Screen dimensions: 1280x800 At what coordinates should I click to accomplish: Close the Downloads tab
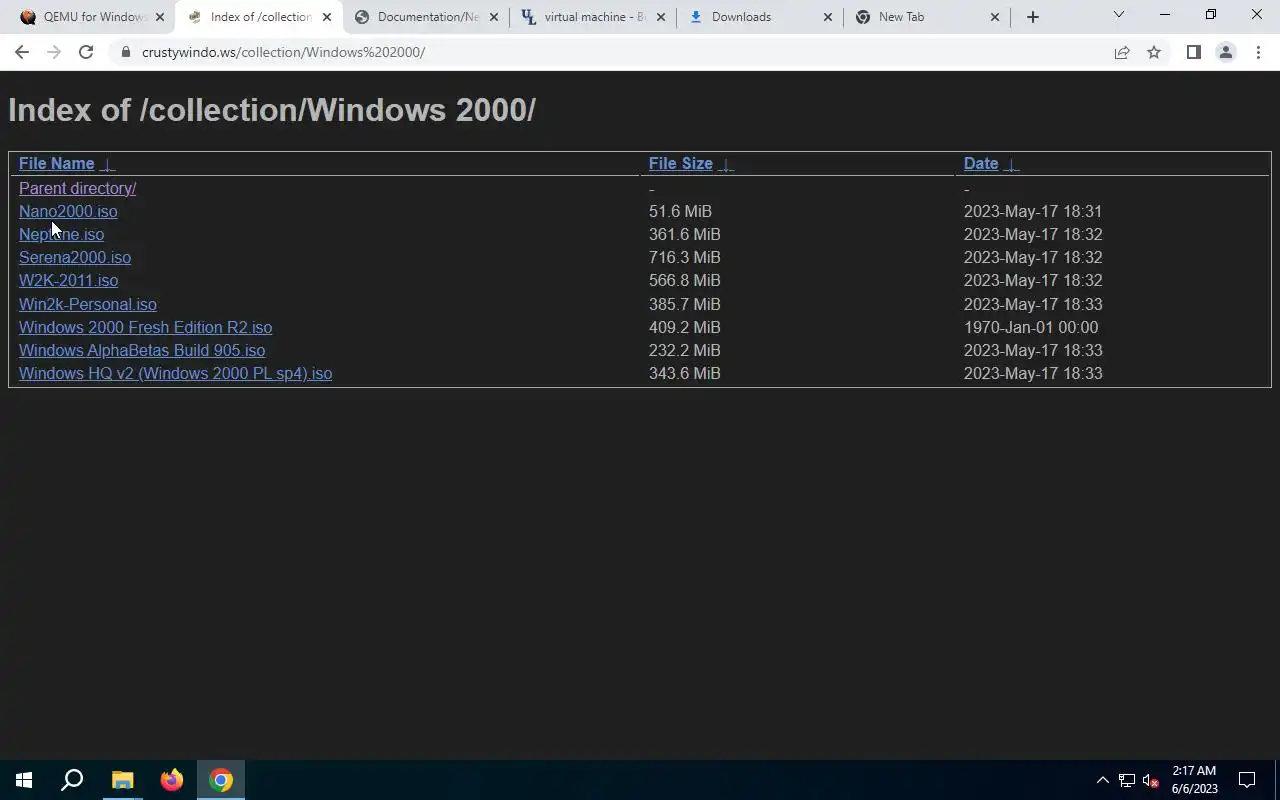pyautogui.click(x=827, y=17)
